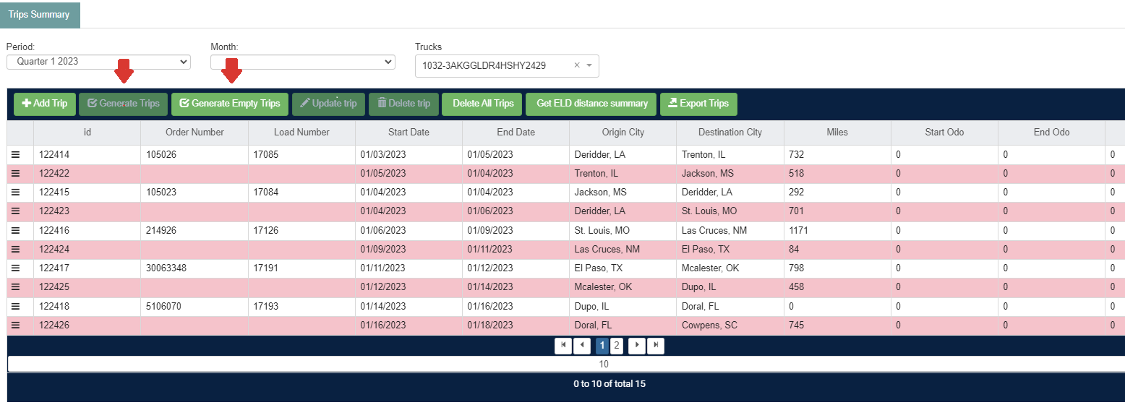The width and height of the screenshot is (1128, 402).
Task: Select the Trips Summary tab
Action: [x=40, y=14]
